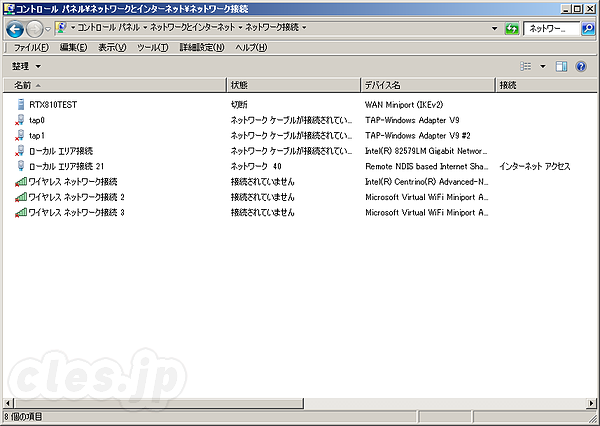Screen dimensions: 600x426
Task: Expand the view options dropdown arrow
Action: [x=543, y=66]
